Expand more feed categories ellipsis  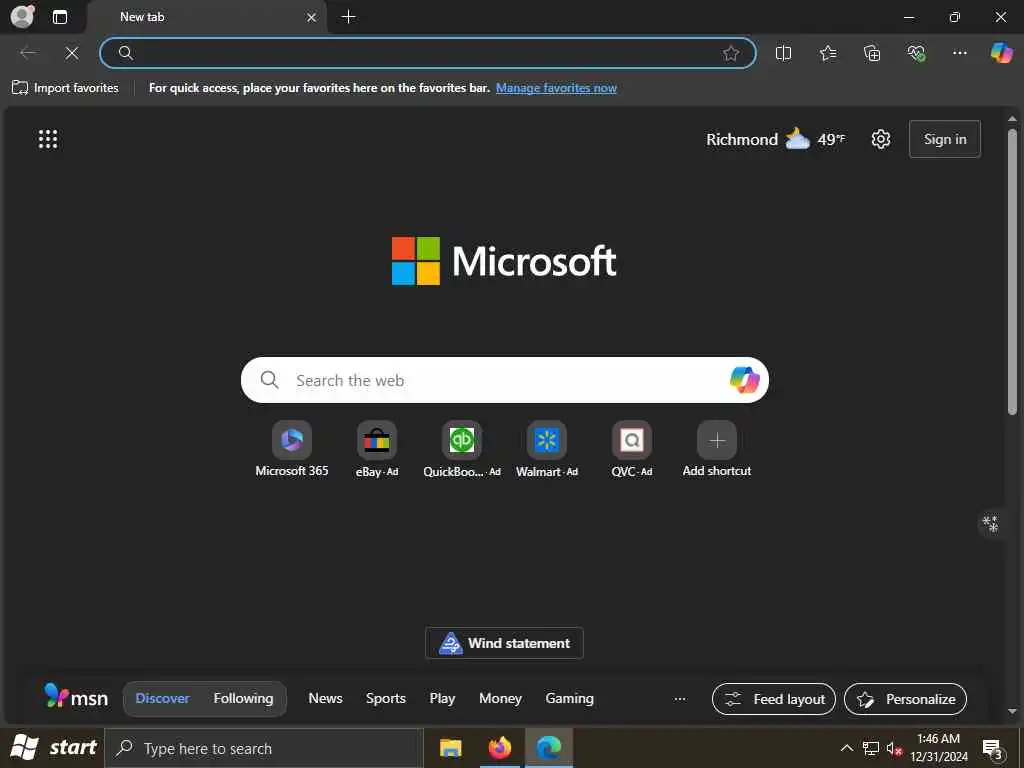pos(680,699)
